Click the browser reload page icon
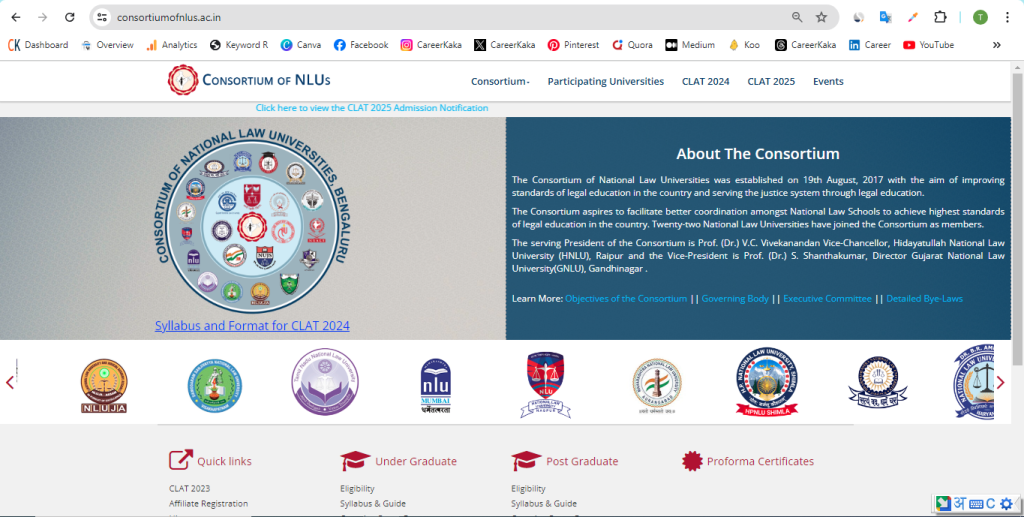1024x517 pixels. 69,17
